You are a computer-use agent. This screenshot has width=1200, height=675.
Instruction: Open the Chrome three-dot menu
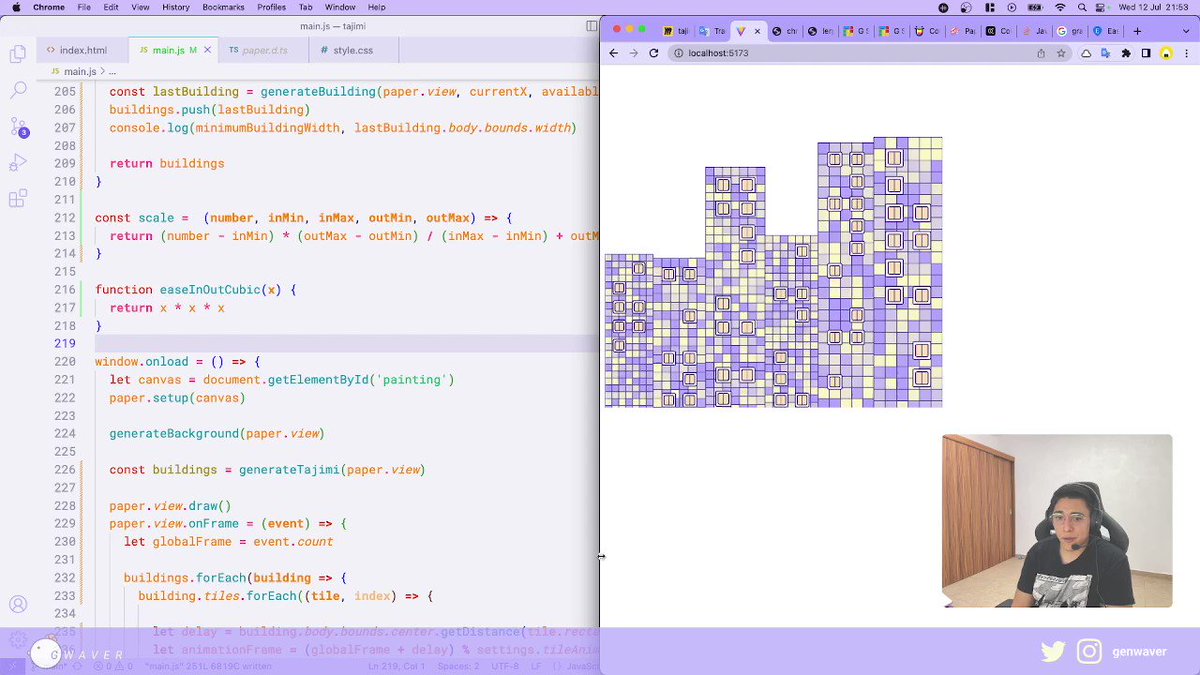[1185, 53]
